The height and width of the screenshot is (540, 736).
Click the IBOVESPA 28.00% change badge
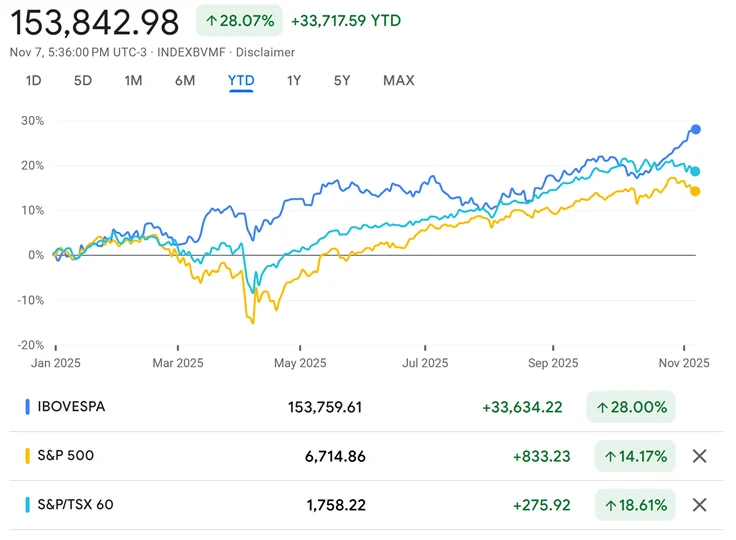(631, 408)
